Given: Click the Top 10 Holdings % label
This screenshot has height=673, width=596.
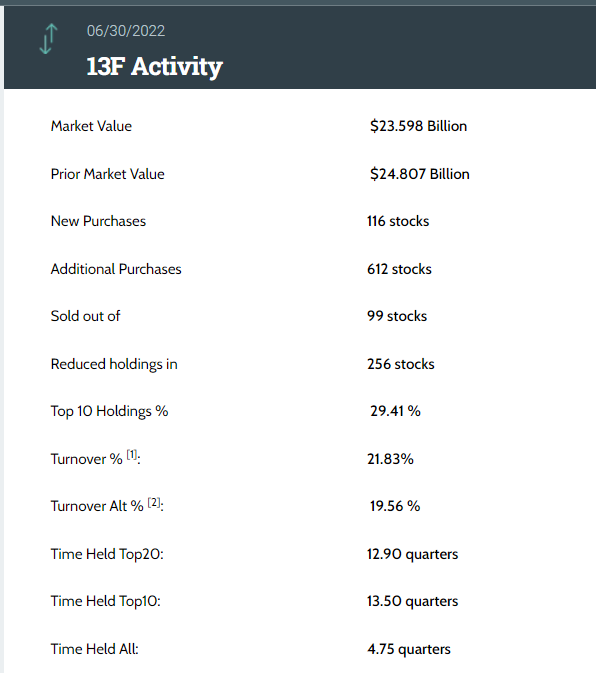Looking at the screenshot, I should pos(109,411).
